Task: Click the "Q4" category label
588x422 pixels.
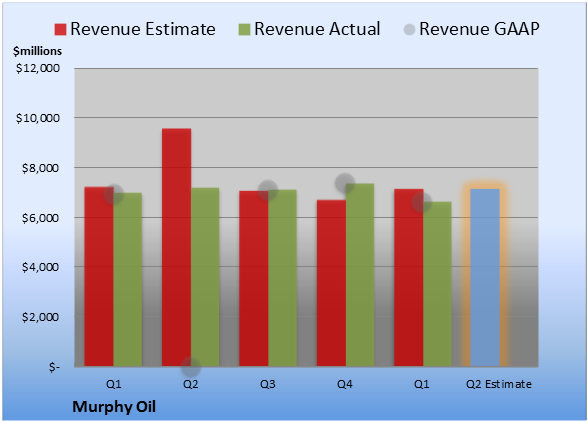Action: coord(345,384)
